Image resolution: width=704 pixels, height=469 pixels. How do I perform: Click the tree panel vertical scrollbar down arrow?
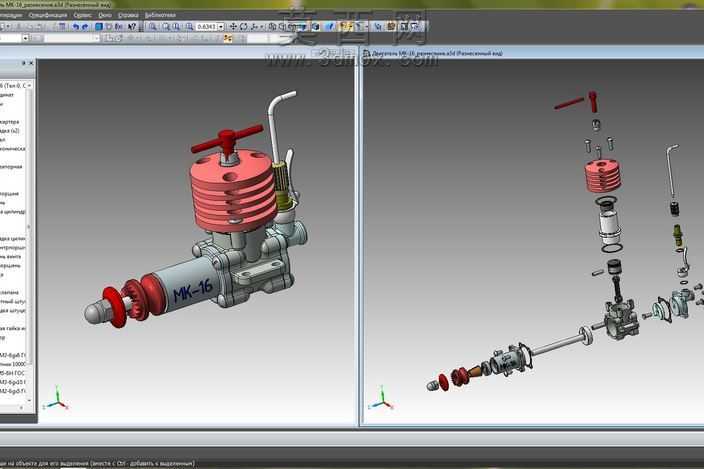[30, 400]
